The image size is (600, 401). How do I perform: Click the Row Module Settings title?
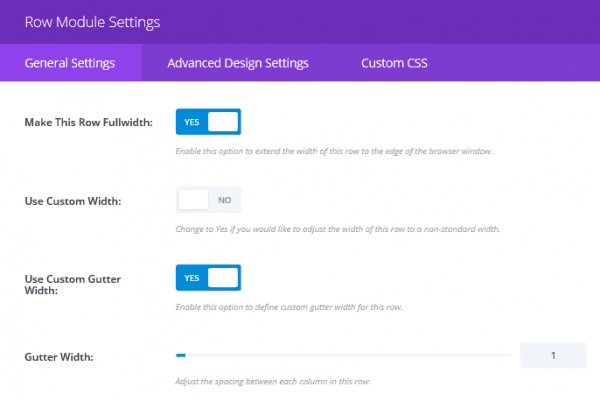(92, 20)
